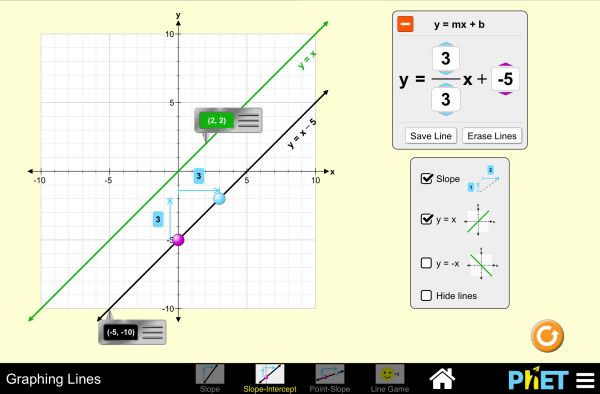Open the PhET hamburger menu
The height and width of the screenshot is (394, 600).
pos(585,381)
